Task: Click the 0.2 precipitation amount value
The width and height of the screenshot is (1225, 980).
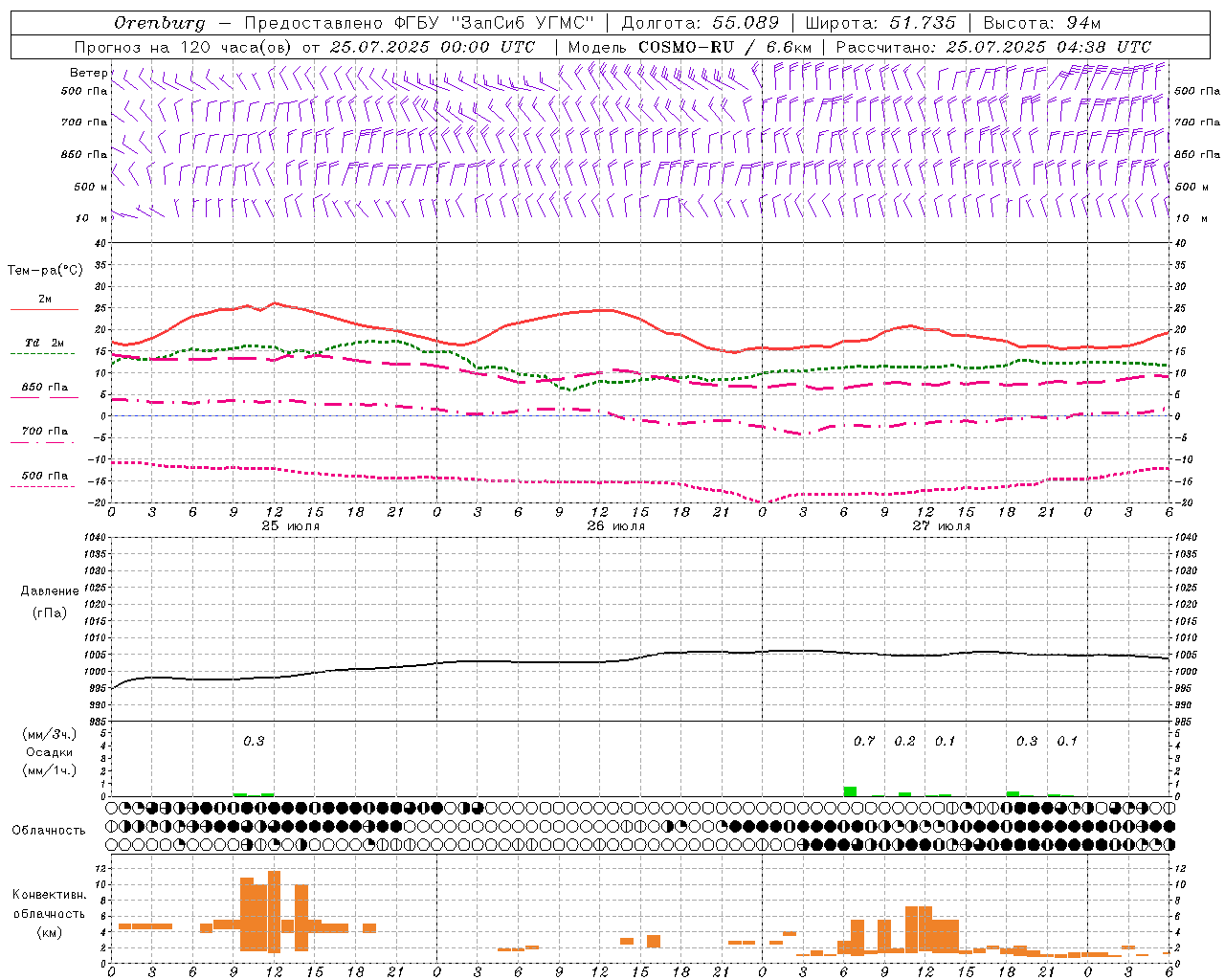Action: (904, 742)
